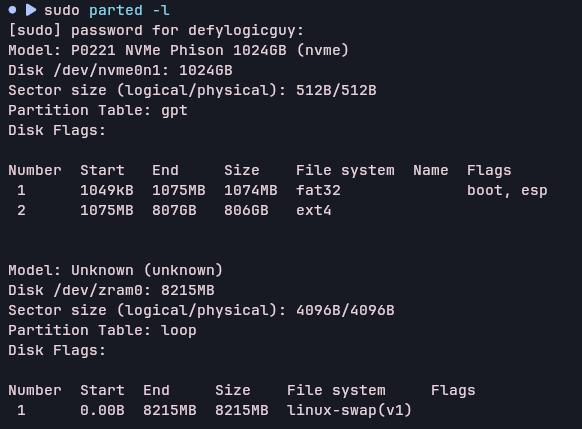Image resolution: width=582 pixels, height=429 pixels.
Task: Click the 'boot, esp' flags text
Action: [507, 191]
